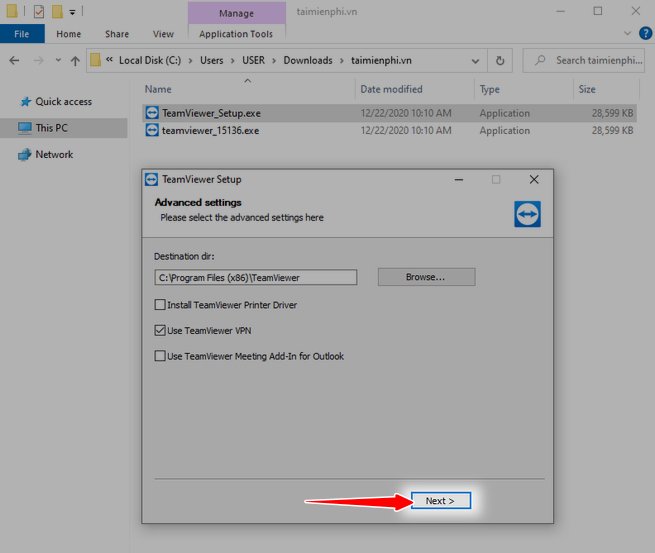
Task: Click teamviewer_15136.exe size value 28,599 KB
Action: [x=612, y=131]
